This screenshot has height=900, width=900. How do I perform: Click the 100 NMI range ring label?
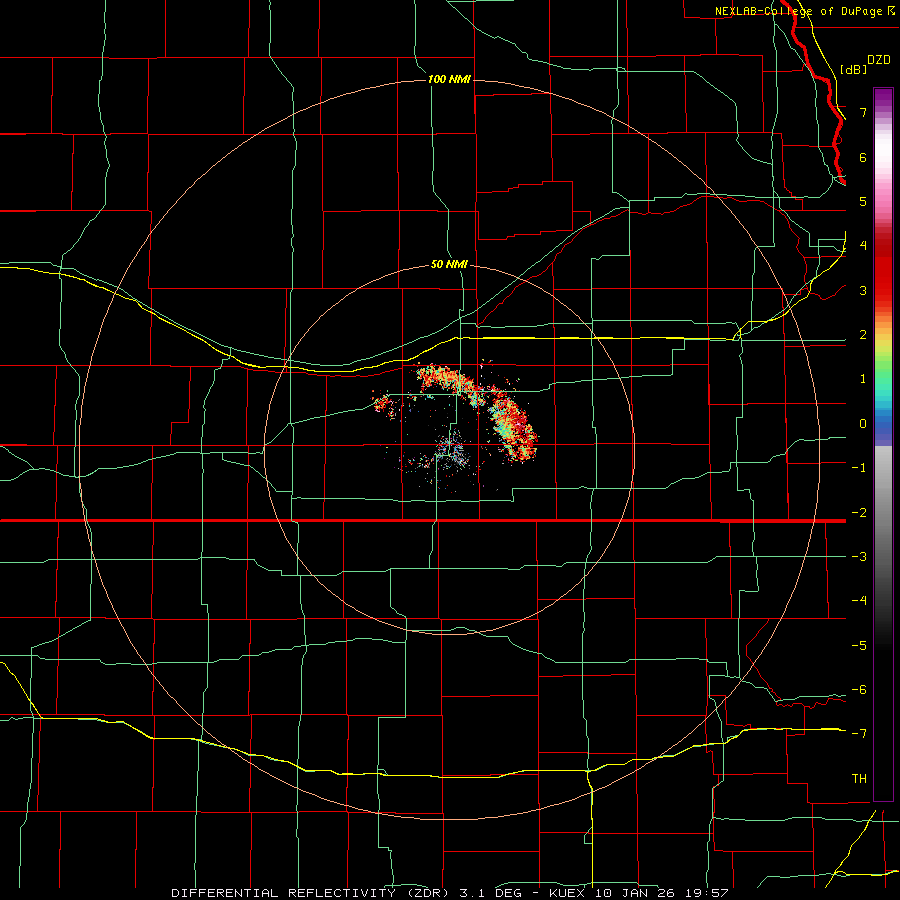click(449, 79)
